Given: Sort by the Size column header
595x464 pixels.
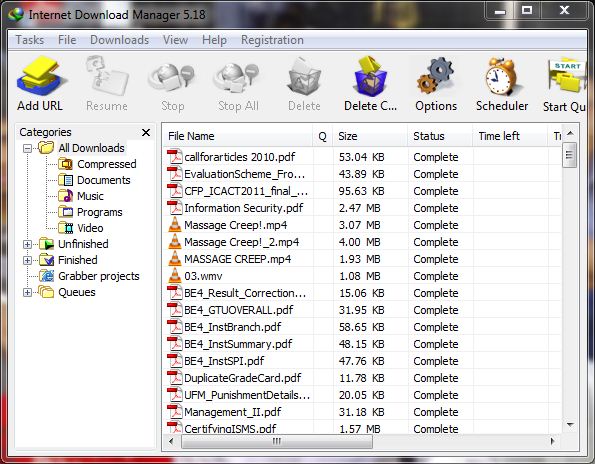Looking at the screenshot, I should pyautogui.click(x=370, y=136).
